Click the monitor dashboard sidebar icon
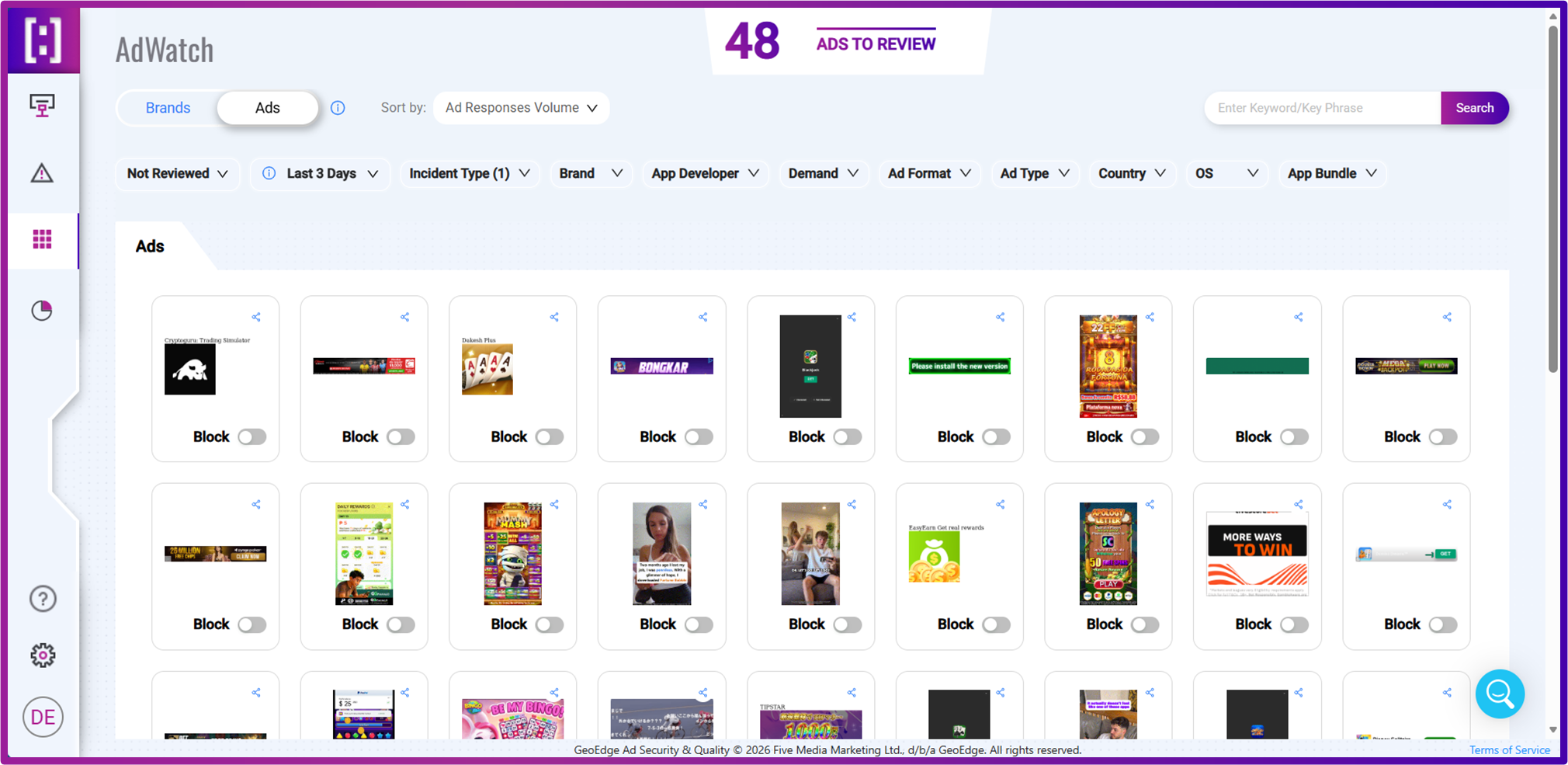Screen dimensions: 1568x765 [x=42, y=105]
